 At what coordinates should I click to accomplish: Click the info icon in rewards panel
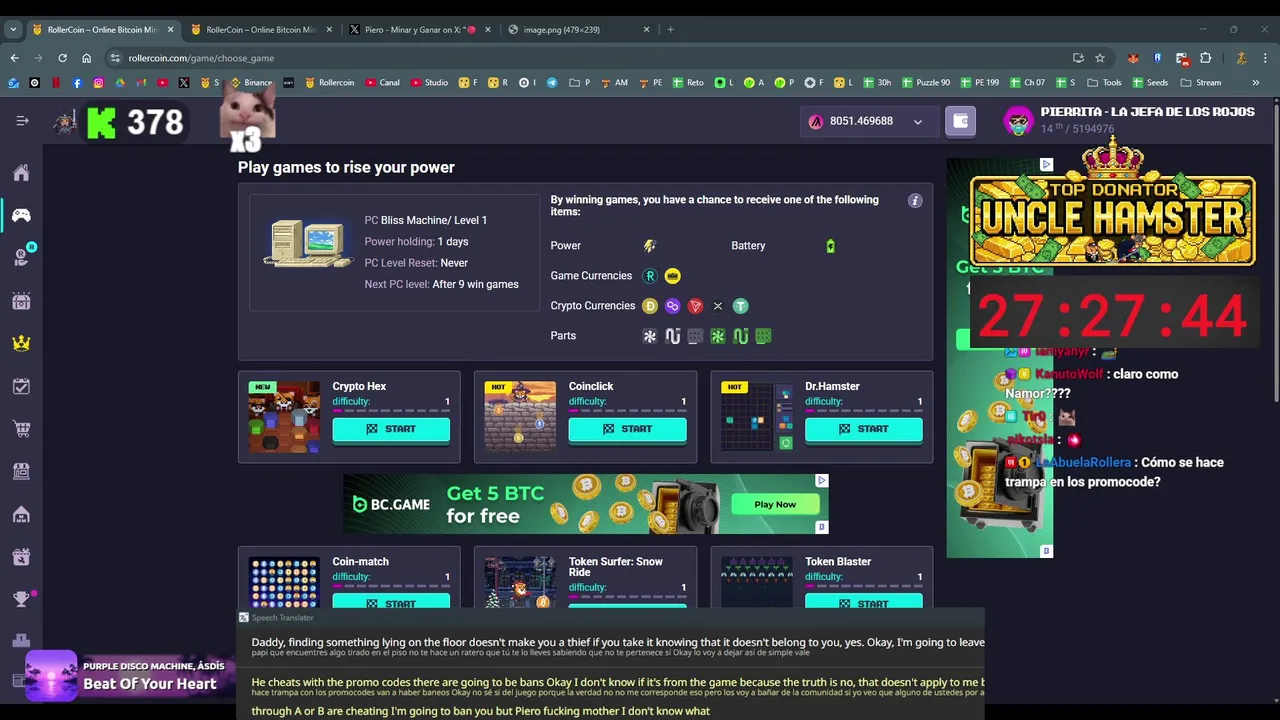coord(914,201)
